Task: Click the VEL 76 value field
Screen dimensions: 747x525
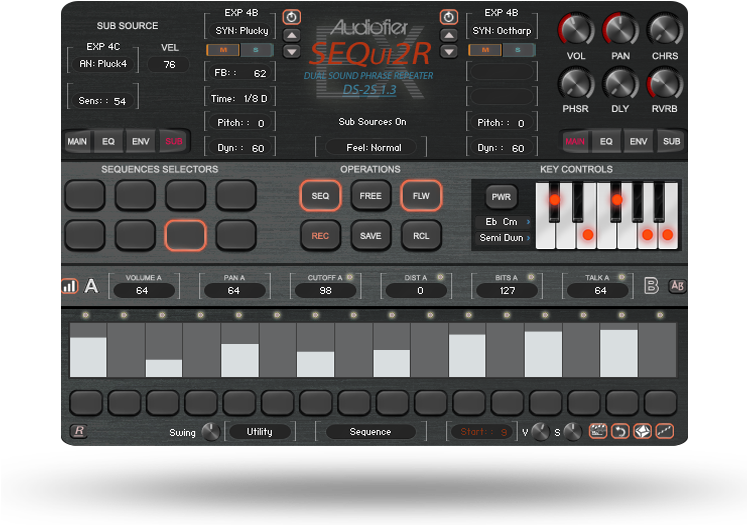Action: [x=169, y=64]
